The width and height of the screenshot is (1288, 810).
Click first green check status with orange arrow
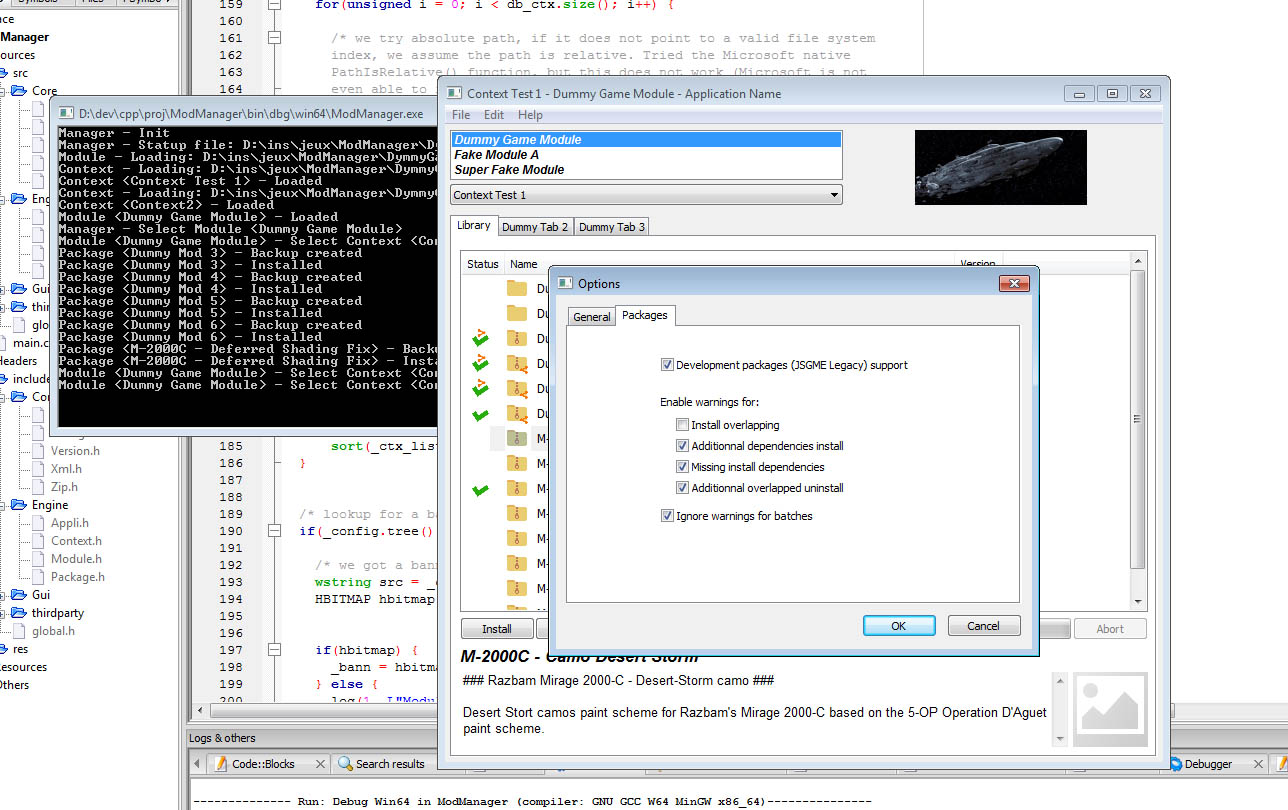(x=480, y=337)
